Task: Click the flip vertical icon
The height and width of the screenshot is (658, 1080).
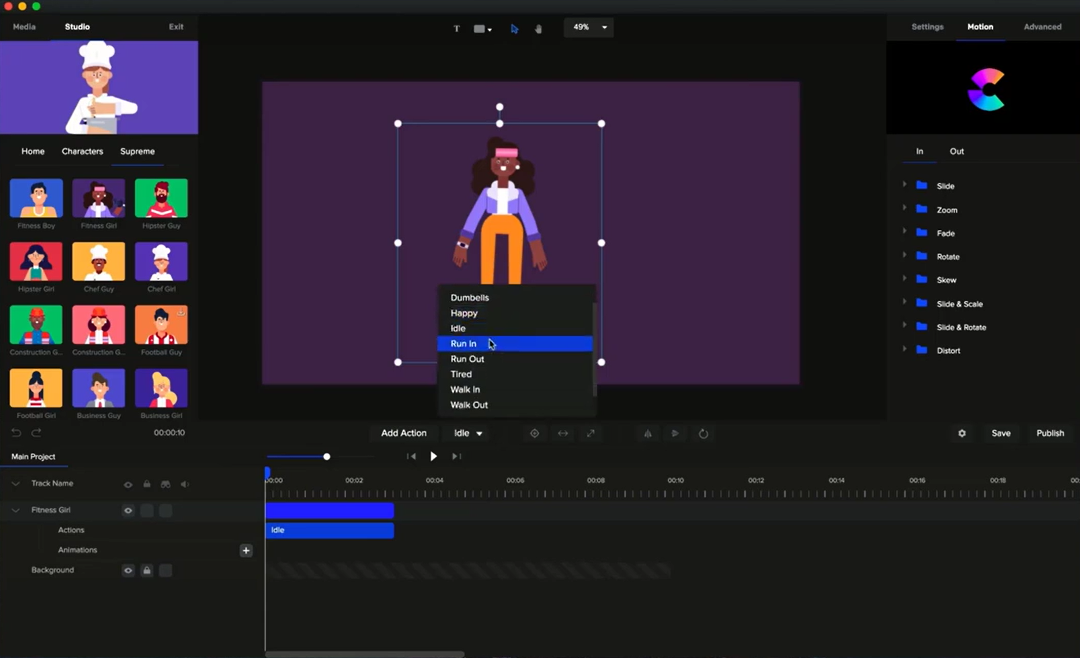Action: pos(675,433)
